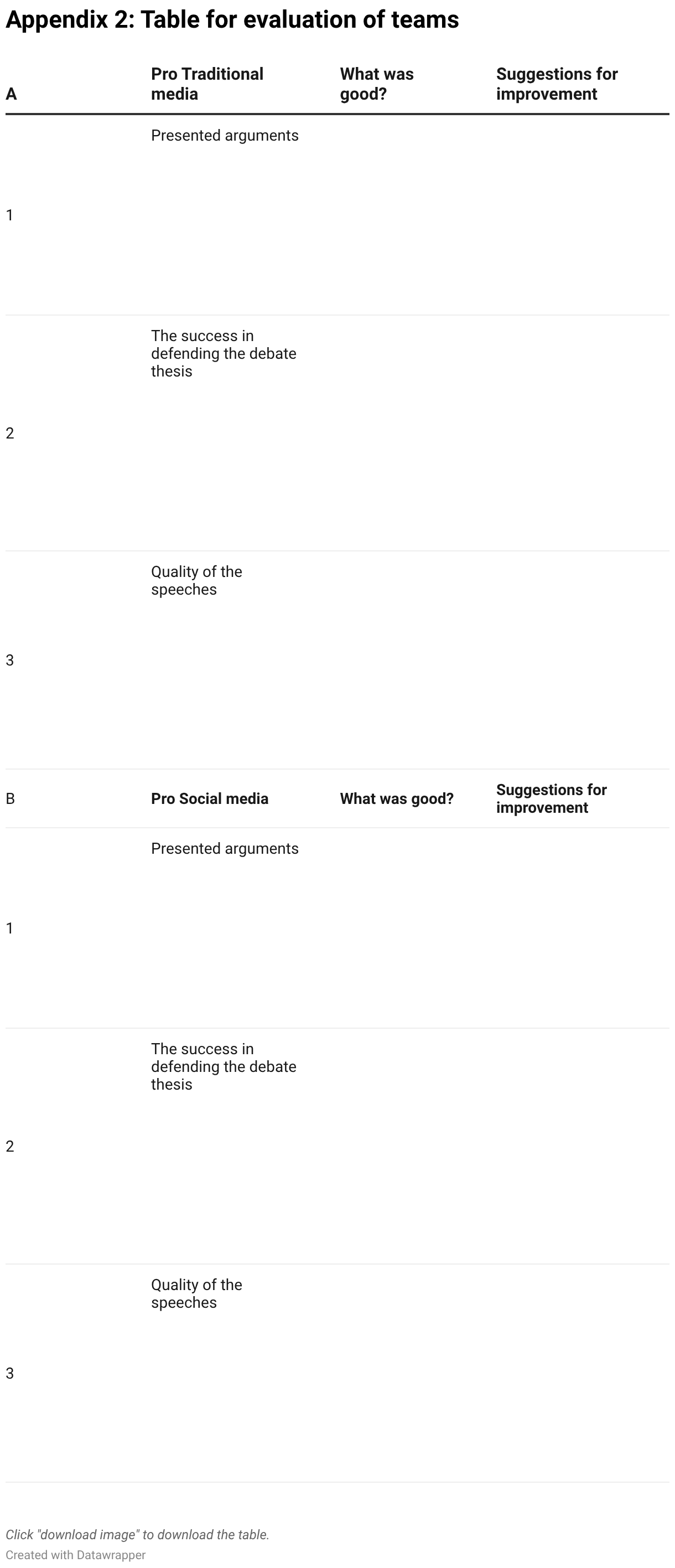This screenshot has width=675, height=1568.
Task: Click the first What was good? header
Action: click(376, 84)
